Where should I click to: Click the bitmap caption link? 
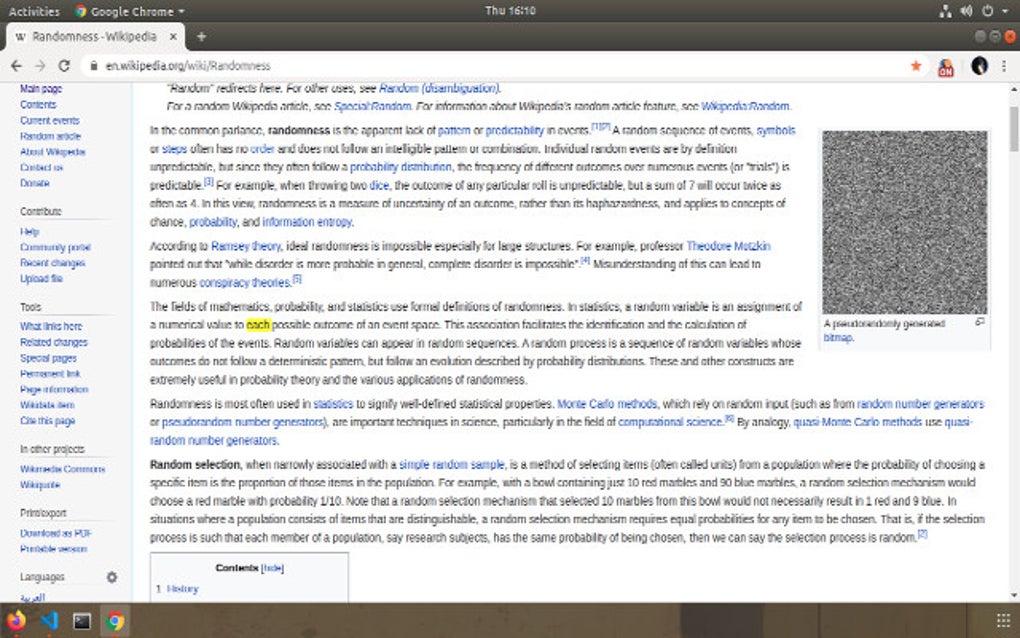[838, 338]
